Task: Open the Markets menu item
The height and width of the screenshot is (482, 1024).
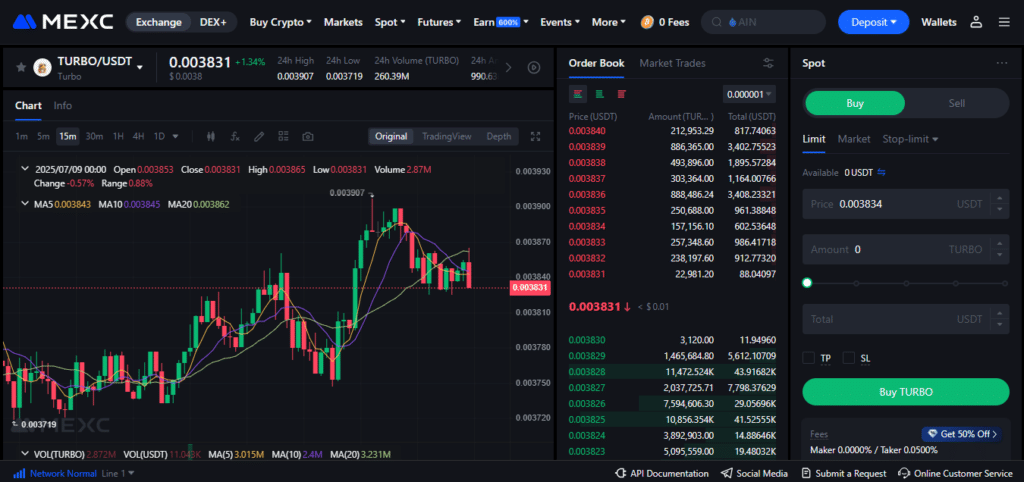Action: (x=343, y=22)
